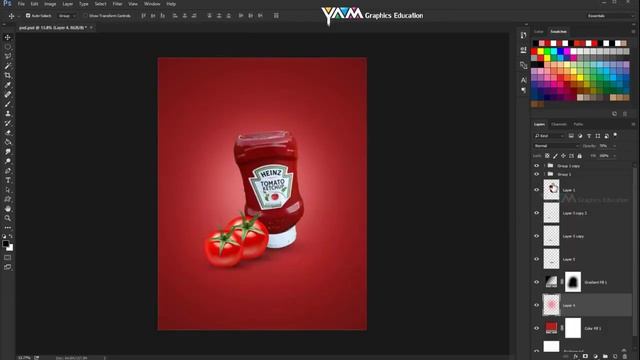Hide the Layer 5 copy 2 layer
640x360 pixels.
pyautogui.click(x=536, y=213)
